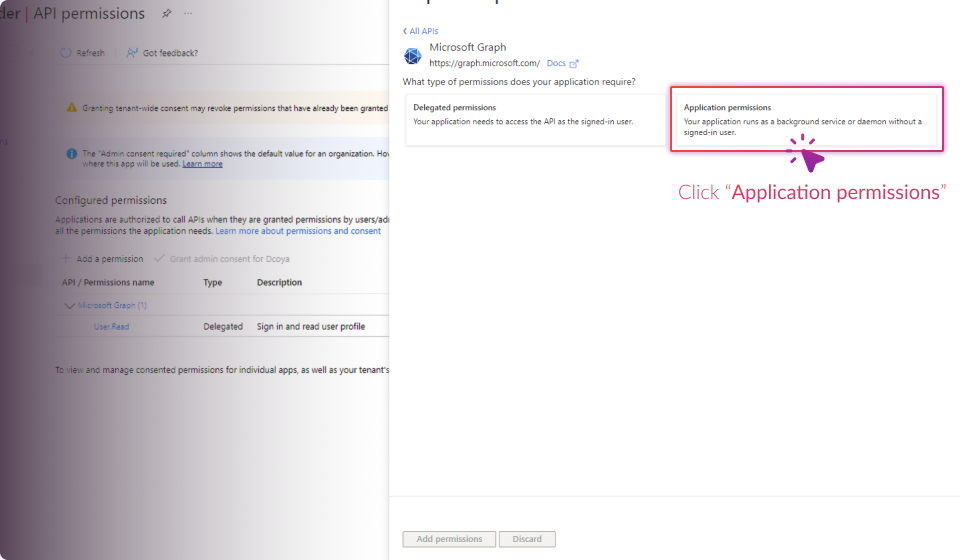Click the Add permissions button
The height and width of the screenshot is (560, 960).
click(x=449, y=539)
